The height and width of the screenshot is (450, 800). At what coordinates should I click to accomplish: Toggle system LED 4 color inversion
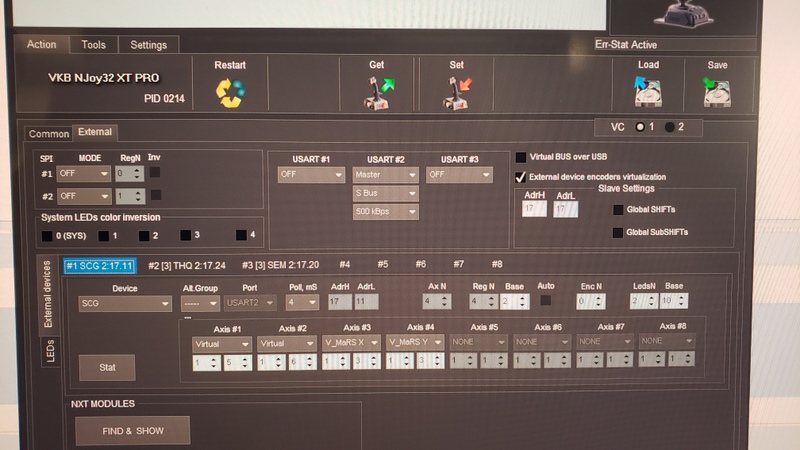click(x=241, y=235)
